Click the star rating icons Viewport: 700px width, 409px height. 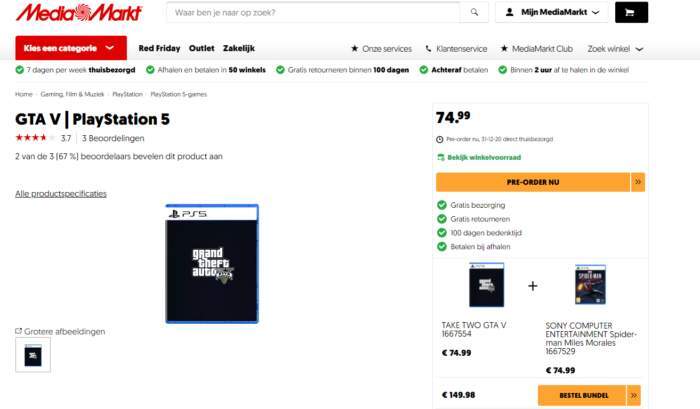[35, 138]
